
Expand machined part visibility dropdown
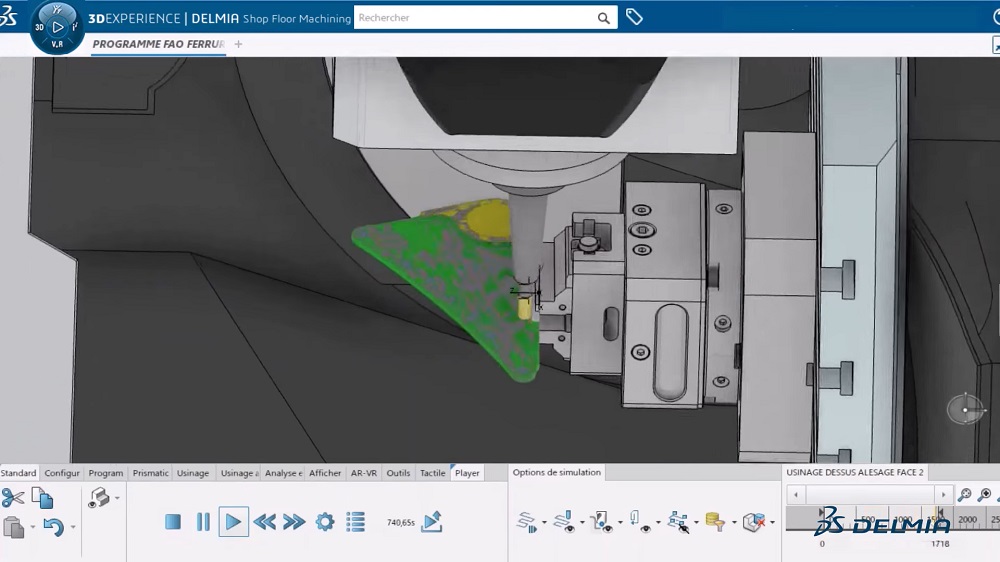click(x=620, y=522)
